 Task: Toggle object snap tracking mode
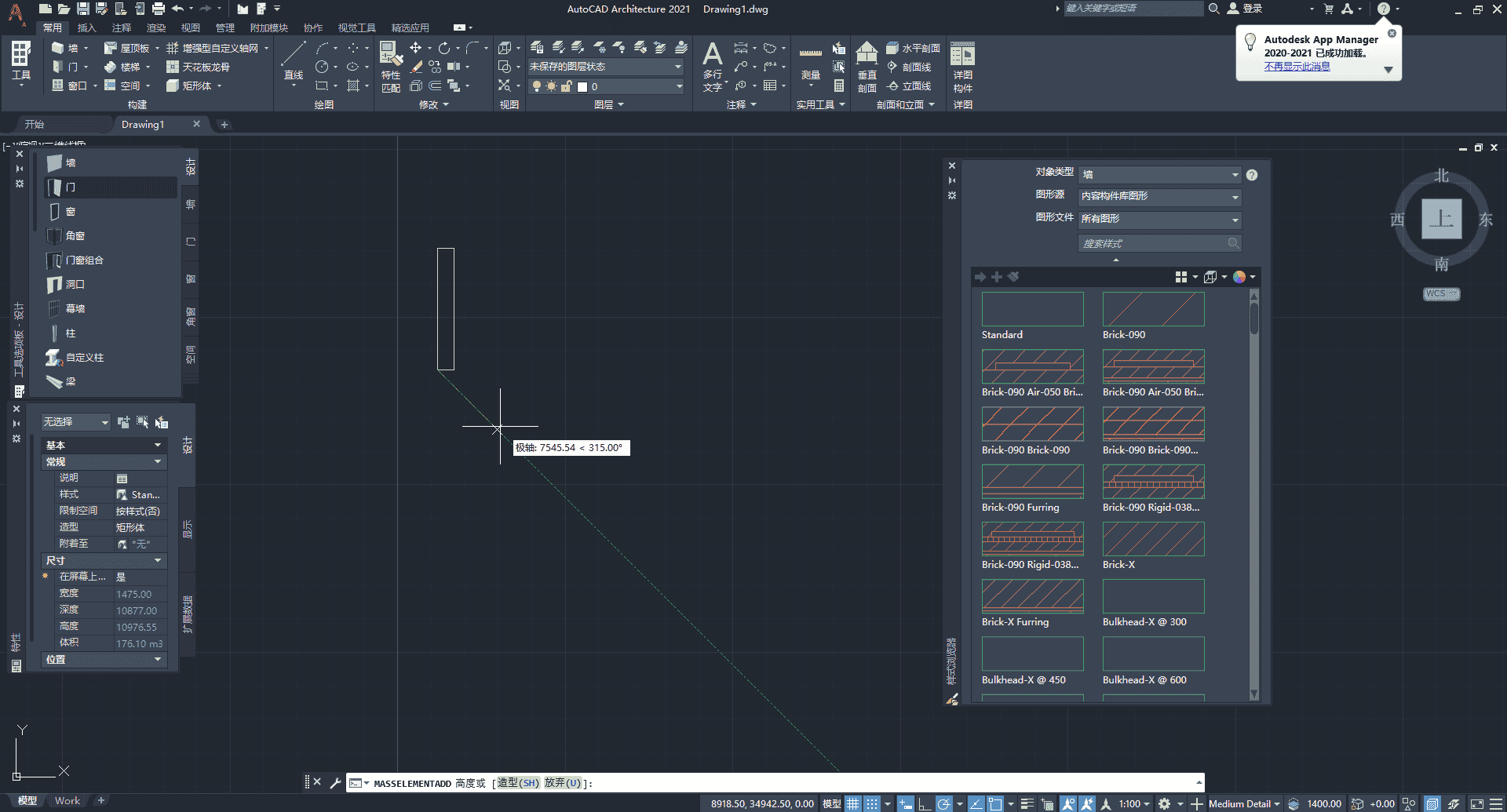(976, 803)
